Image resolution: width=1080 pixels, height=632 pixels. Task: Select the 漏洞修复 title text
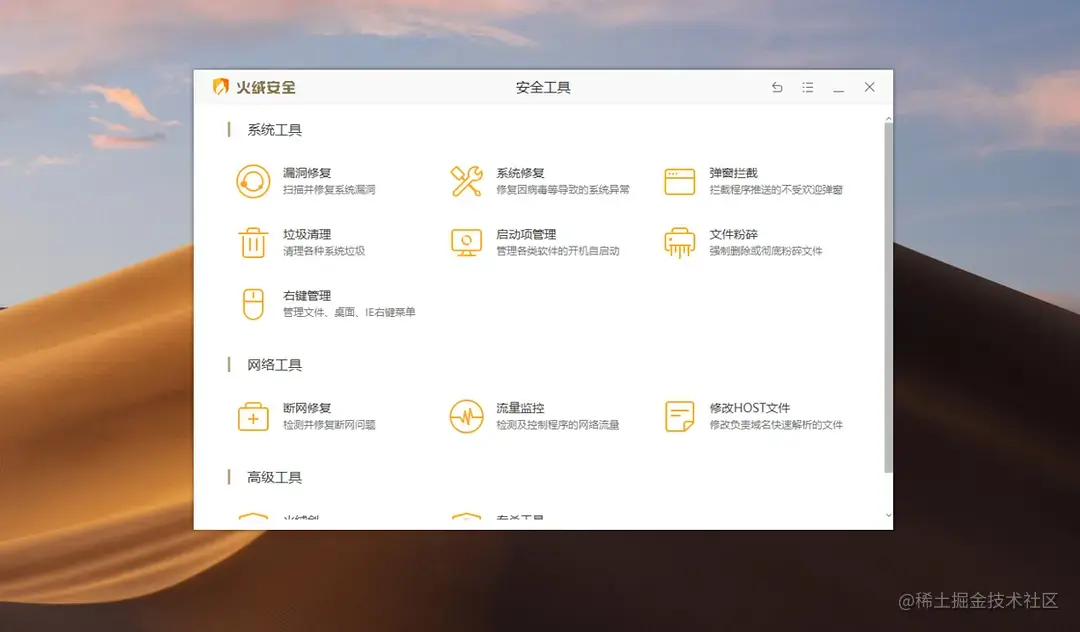point(307,173)
